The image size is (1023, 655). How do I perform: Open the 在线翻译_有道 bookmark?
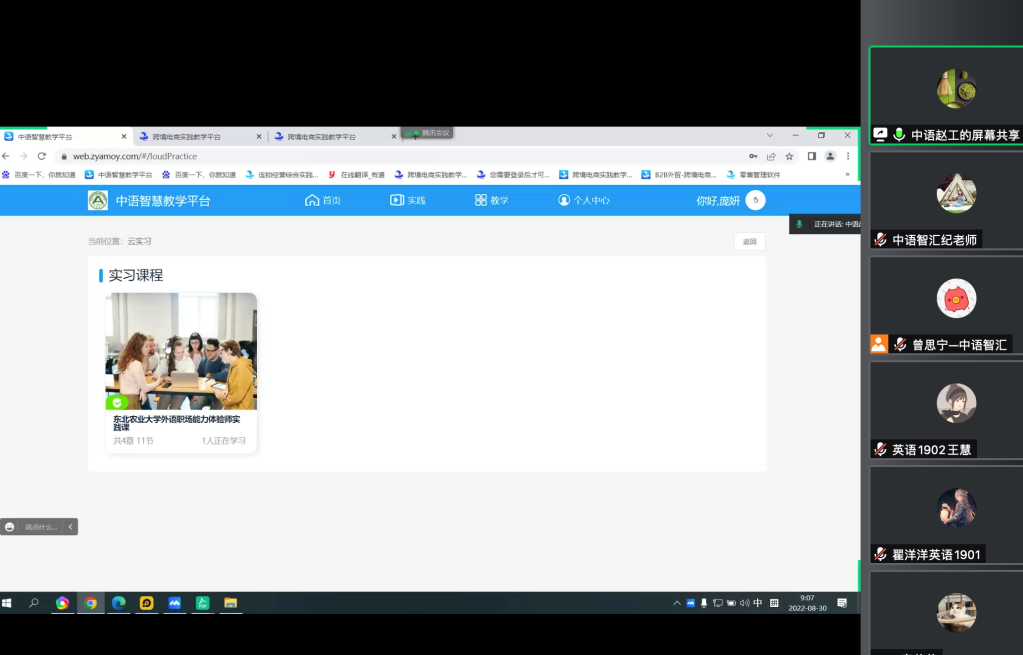pyautogui.click(x=356, y=175)
